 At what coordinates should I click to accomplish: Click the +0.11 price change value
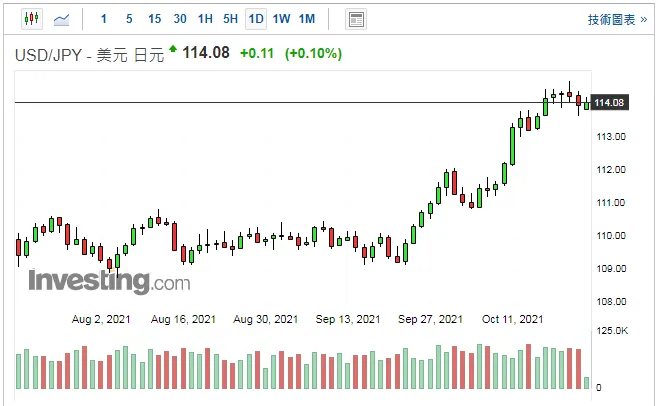pos(257,53)
